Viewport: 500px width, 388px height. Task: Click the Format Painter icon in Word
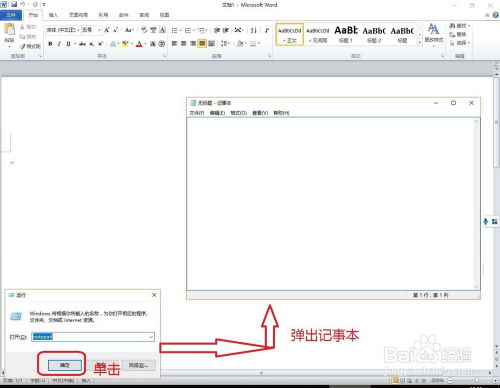click(30, 46)
